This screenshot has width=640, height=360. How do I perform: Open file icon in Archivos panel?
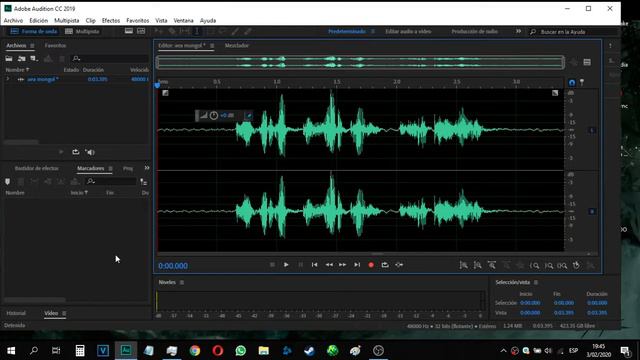point(9,59)
